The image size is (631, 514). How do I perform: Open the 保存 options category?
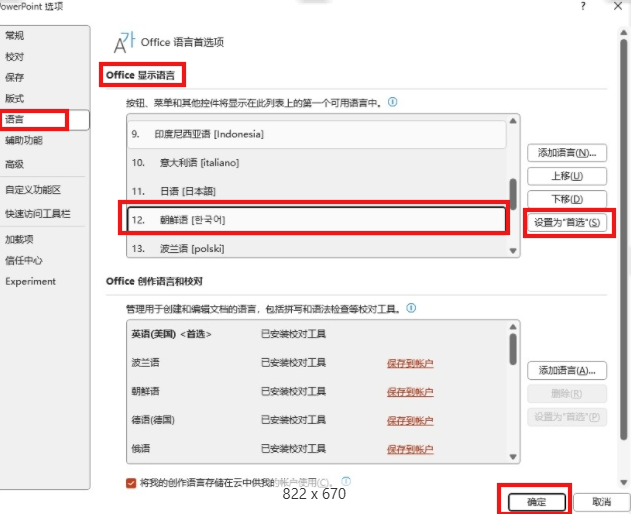click(x=14, y=77)
